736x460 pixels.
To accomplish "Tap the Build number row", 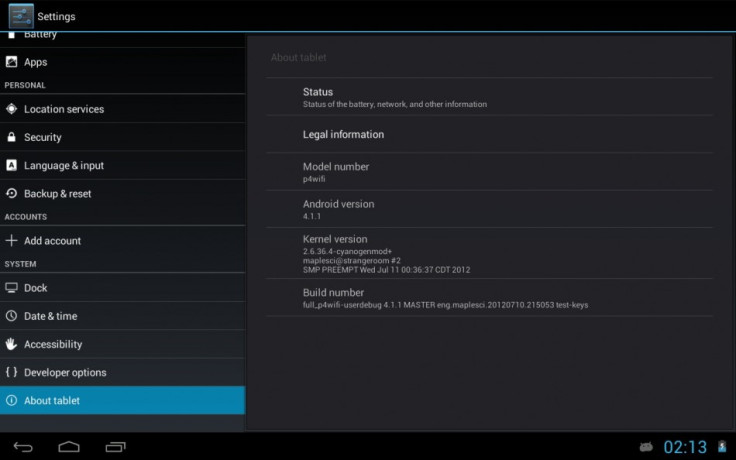I will (x=489, y=298).
